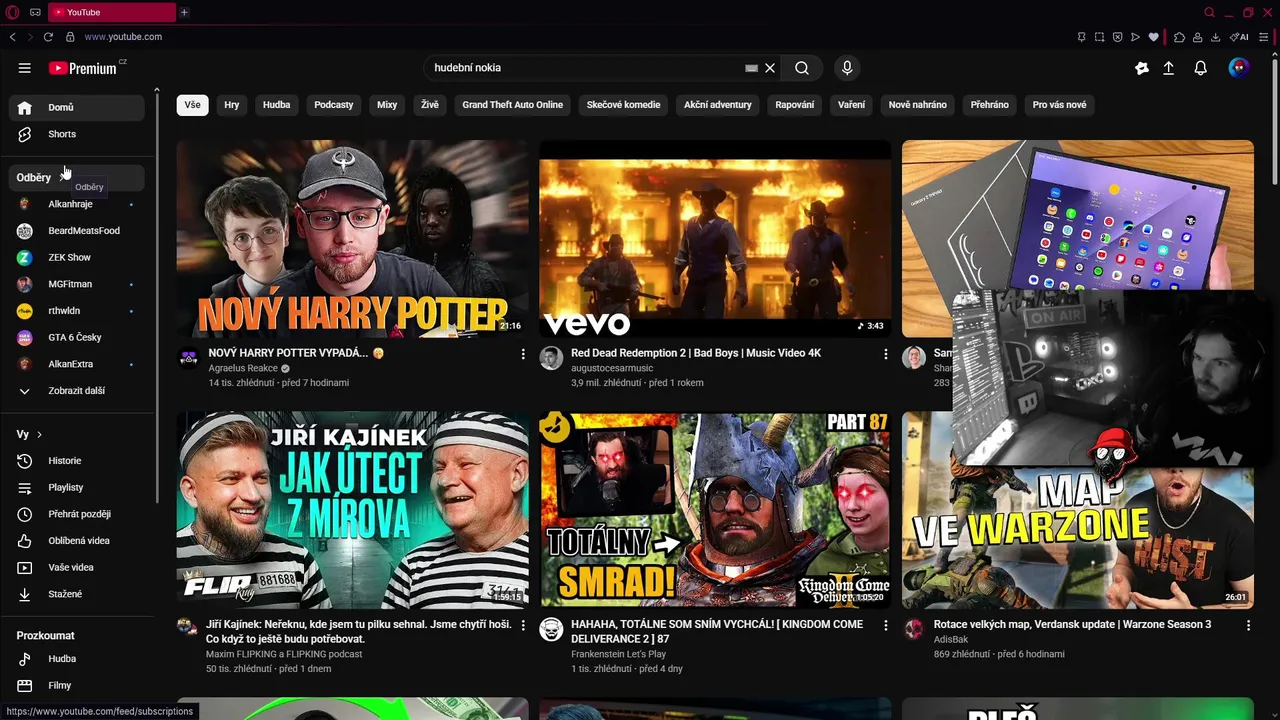Click the site security padlock icon
Screen dimensions: 1280x720
pyautogui.click(x=70, y=37)
